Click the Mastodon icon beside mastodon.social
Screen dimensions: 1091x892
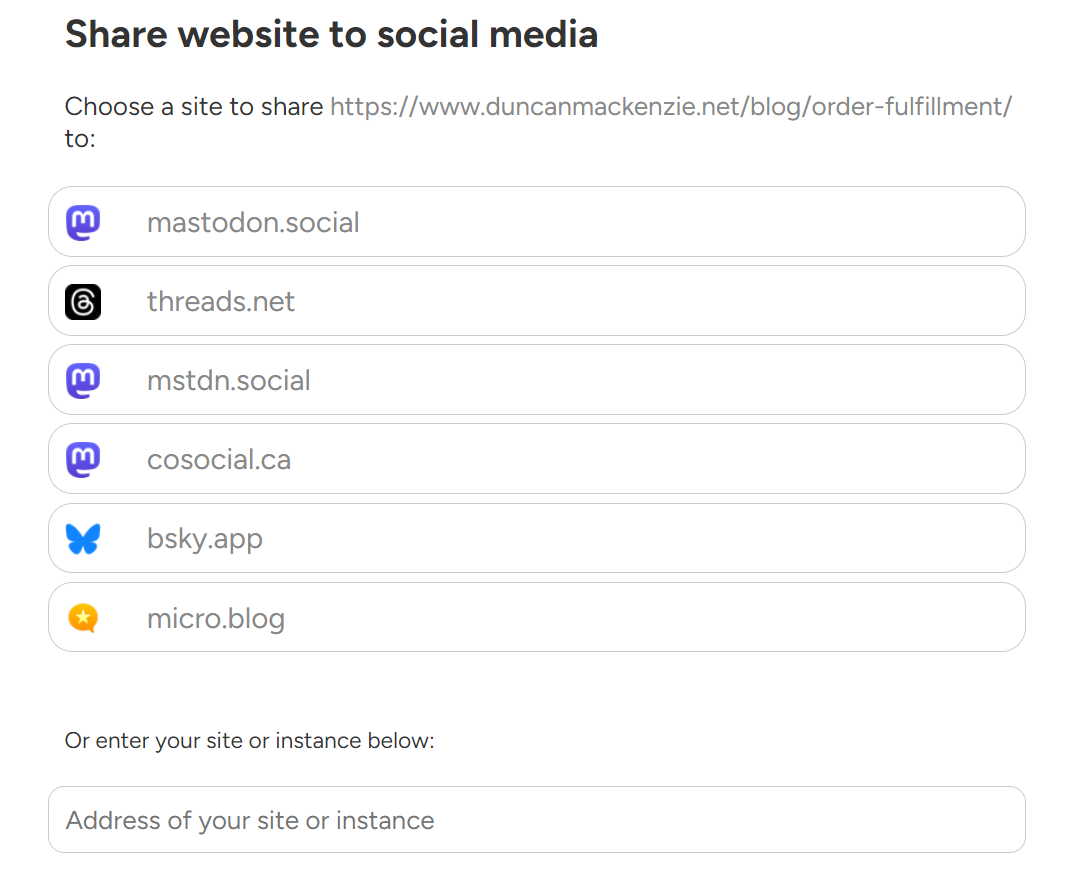point(83,222)
